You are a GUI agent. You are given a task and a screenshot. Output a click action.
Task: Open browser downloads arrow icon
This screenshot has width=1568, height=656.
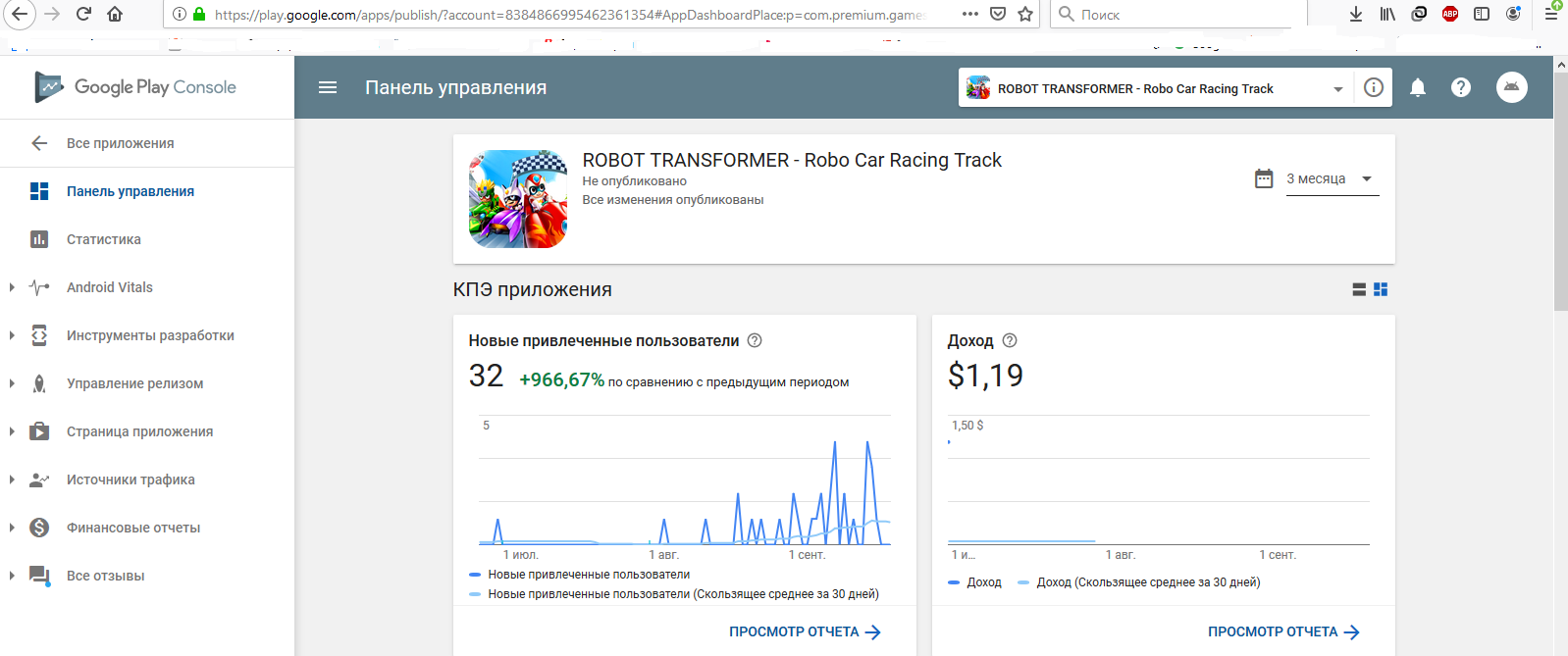[x=1356, y=14]
